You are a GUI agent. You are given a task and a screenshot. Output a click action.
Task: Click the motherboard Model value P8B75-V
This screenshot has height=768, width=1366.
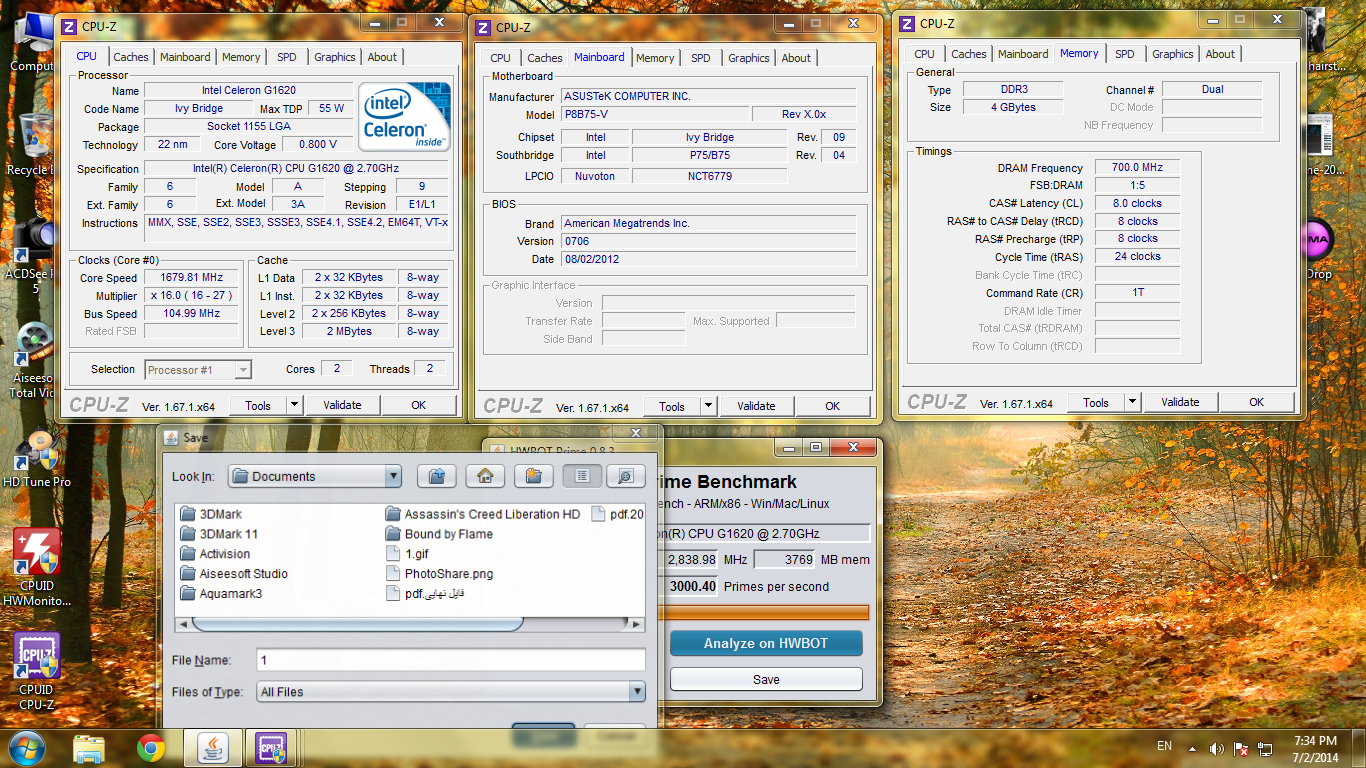coord(654,115)
